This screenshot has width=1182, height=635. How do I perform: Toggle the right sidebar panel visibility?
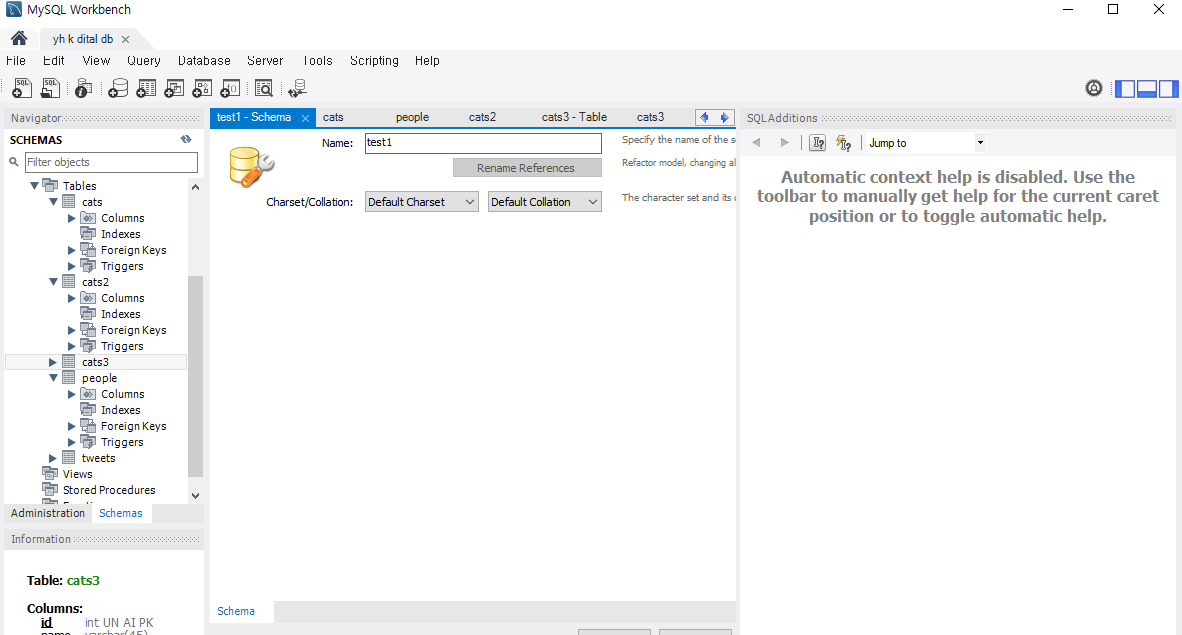coord(1168,88)
